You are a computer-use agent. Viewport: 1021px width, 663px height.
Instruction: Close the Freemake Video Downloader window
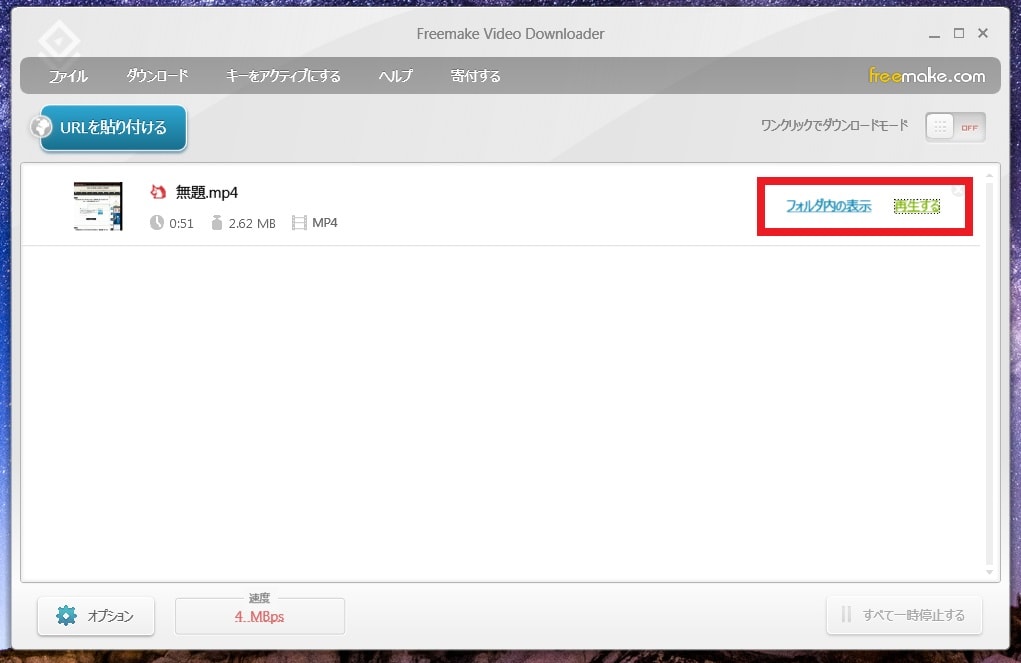[983, 33]
